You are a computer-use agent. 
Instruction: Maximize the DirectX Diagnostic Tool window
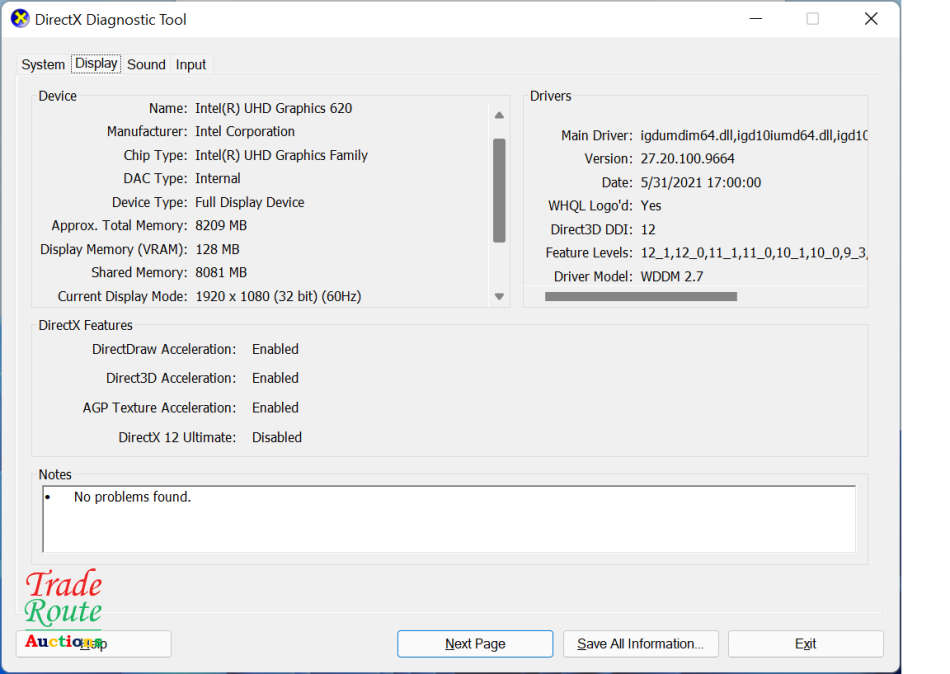coord(812,19)
